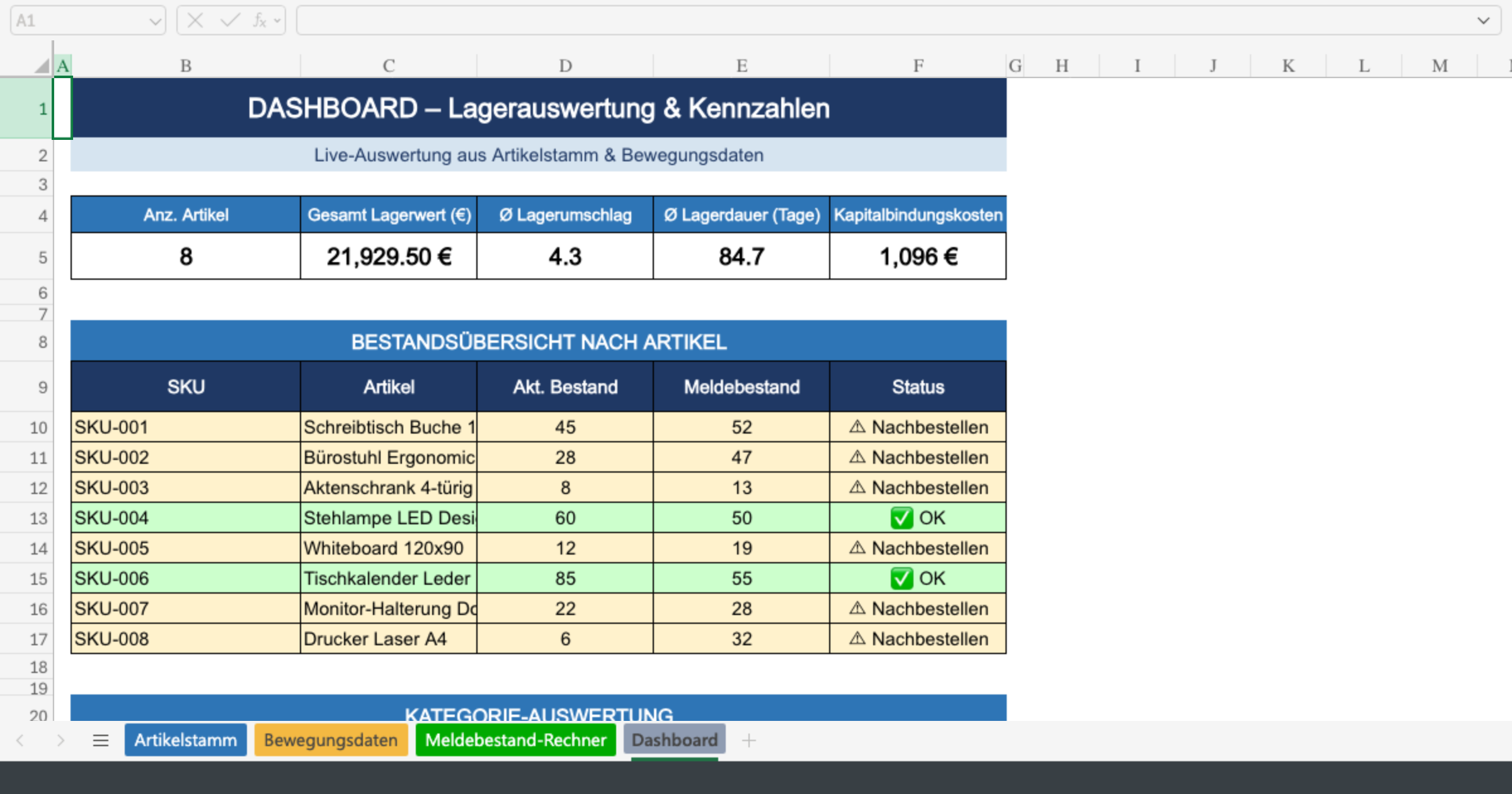1512x794 pixels.
Task: Click the cancel (X) formula icon
Action: (x=195, y=21)
